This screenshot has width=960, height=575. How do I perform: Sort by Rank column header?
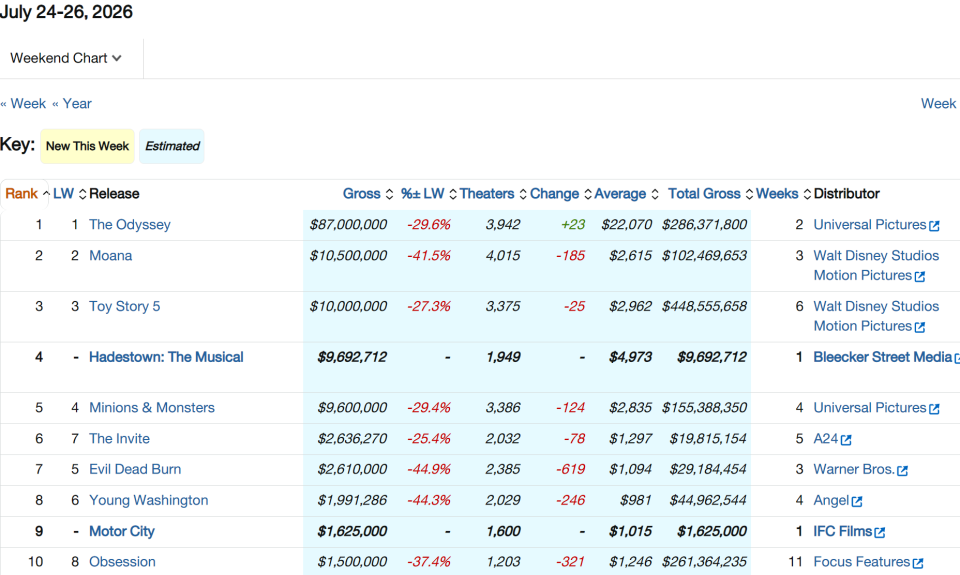coord(27,194)
